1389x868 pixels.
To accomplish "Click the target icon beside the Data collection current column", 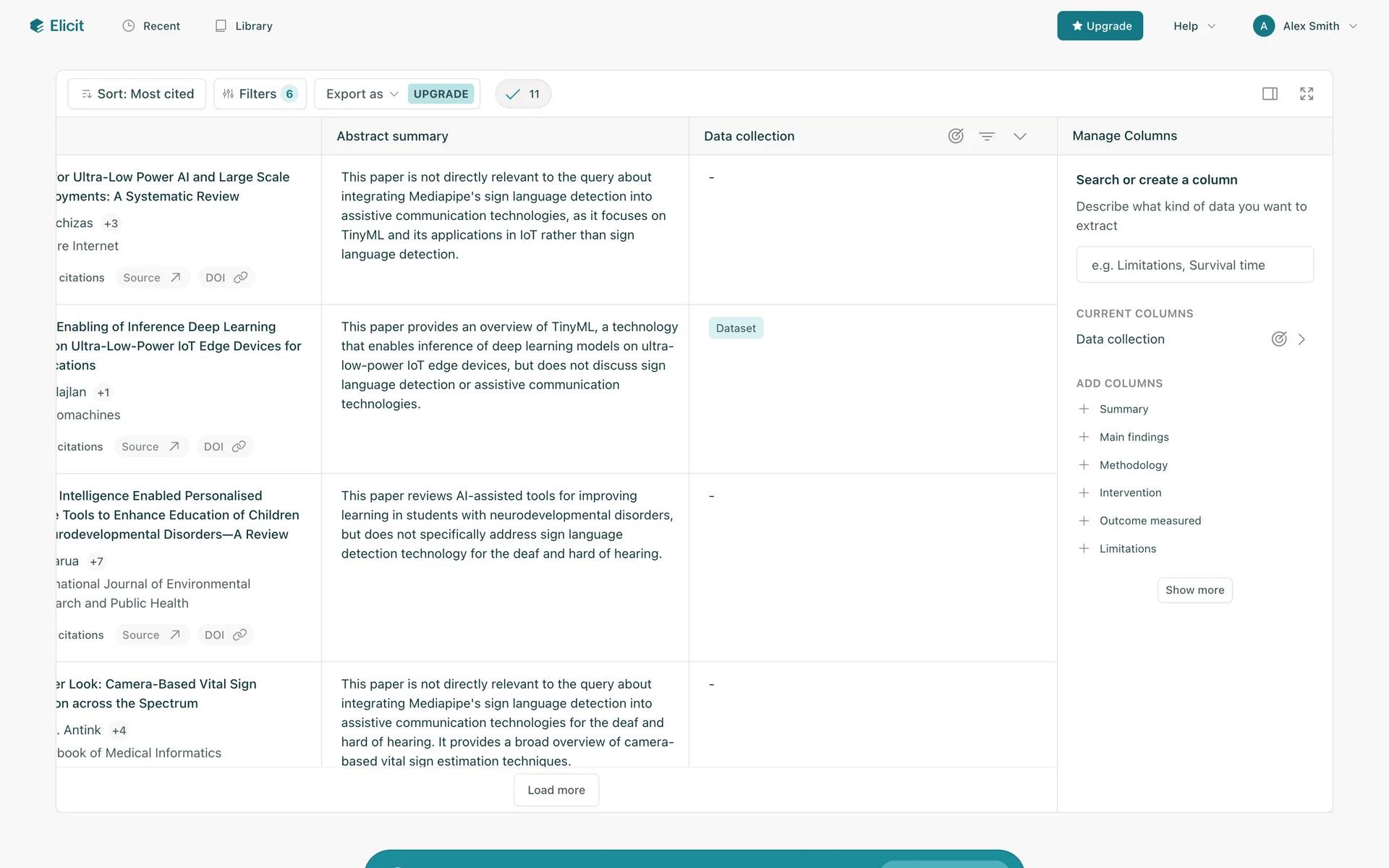I will [1279, 339].
